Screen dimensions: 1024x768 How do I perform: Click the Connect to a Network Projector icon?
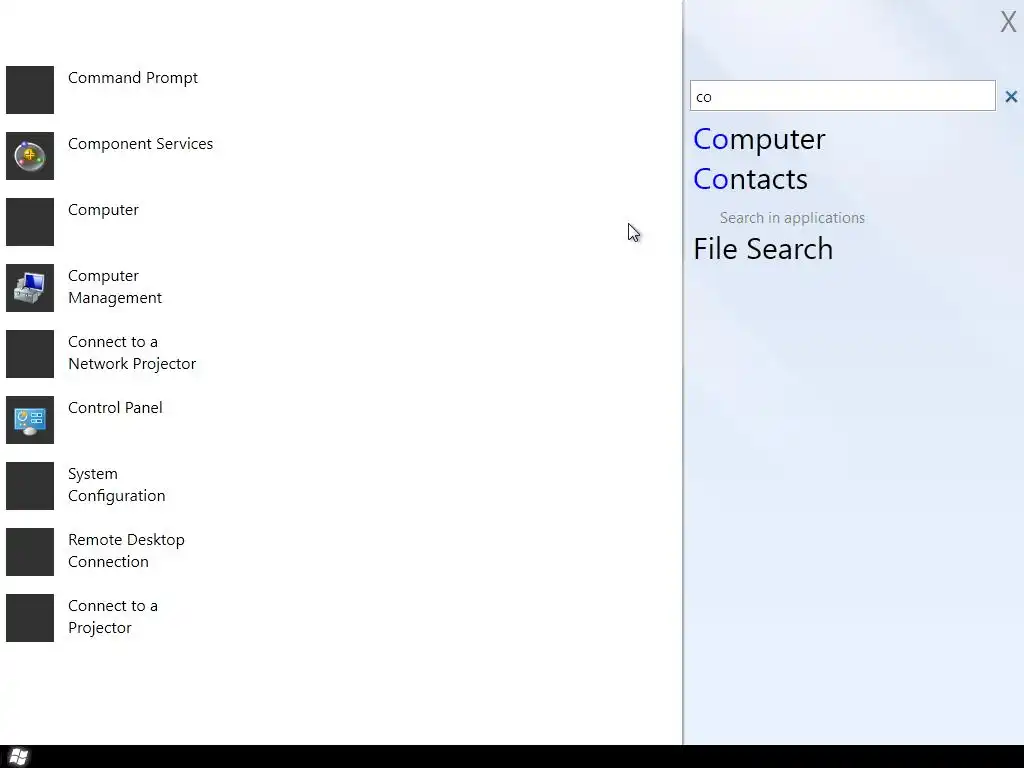click(x=30, y=354)
